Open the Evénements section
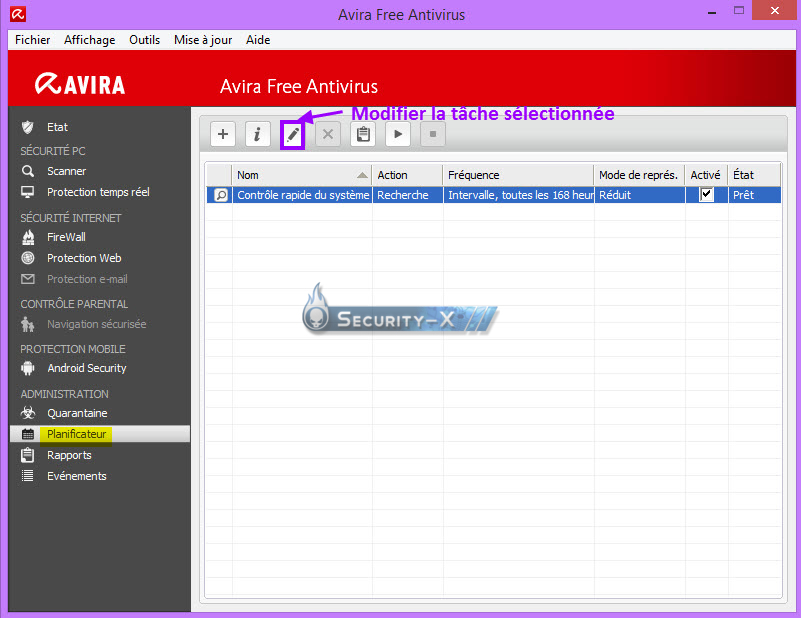Screen dimensions: 801x618 click(x=77, y=476)
